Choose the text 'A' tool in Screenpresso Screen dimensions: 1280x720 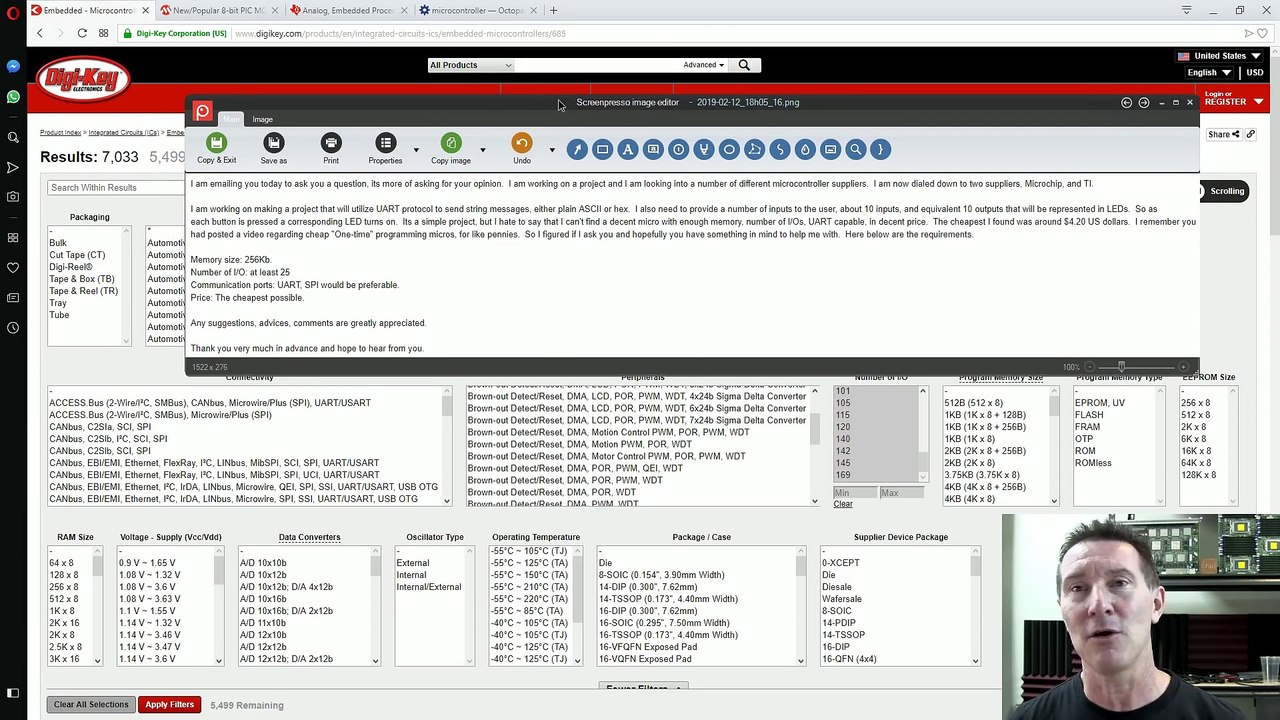click(628, 149)
